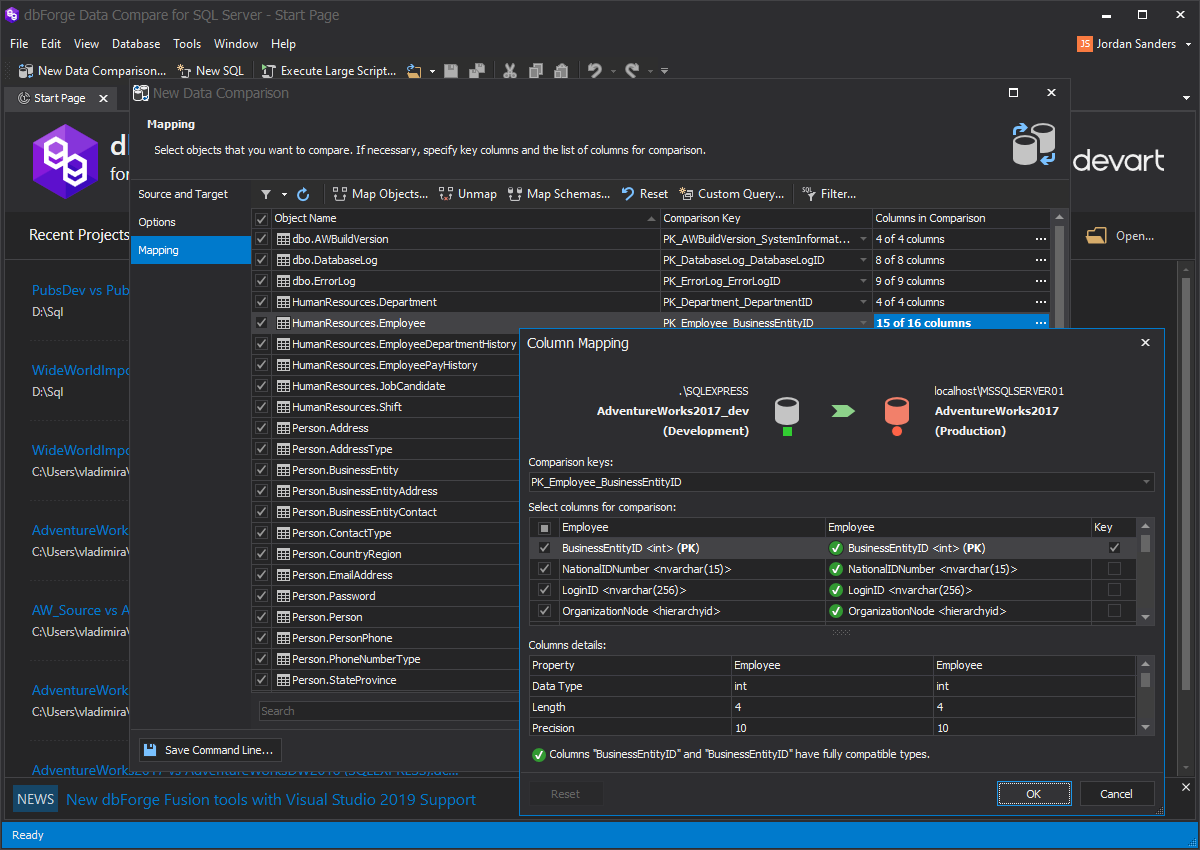1200x850 pixels.
Task: Click the Custom Query icon
Action: (x=686, y=194)
